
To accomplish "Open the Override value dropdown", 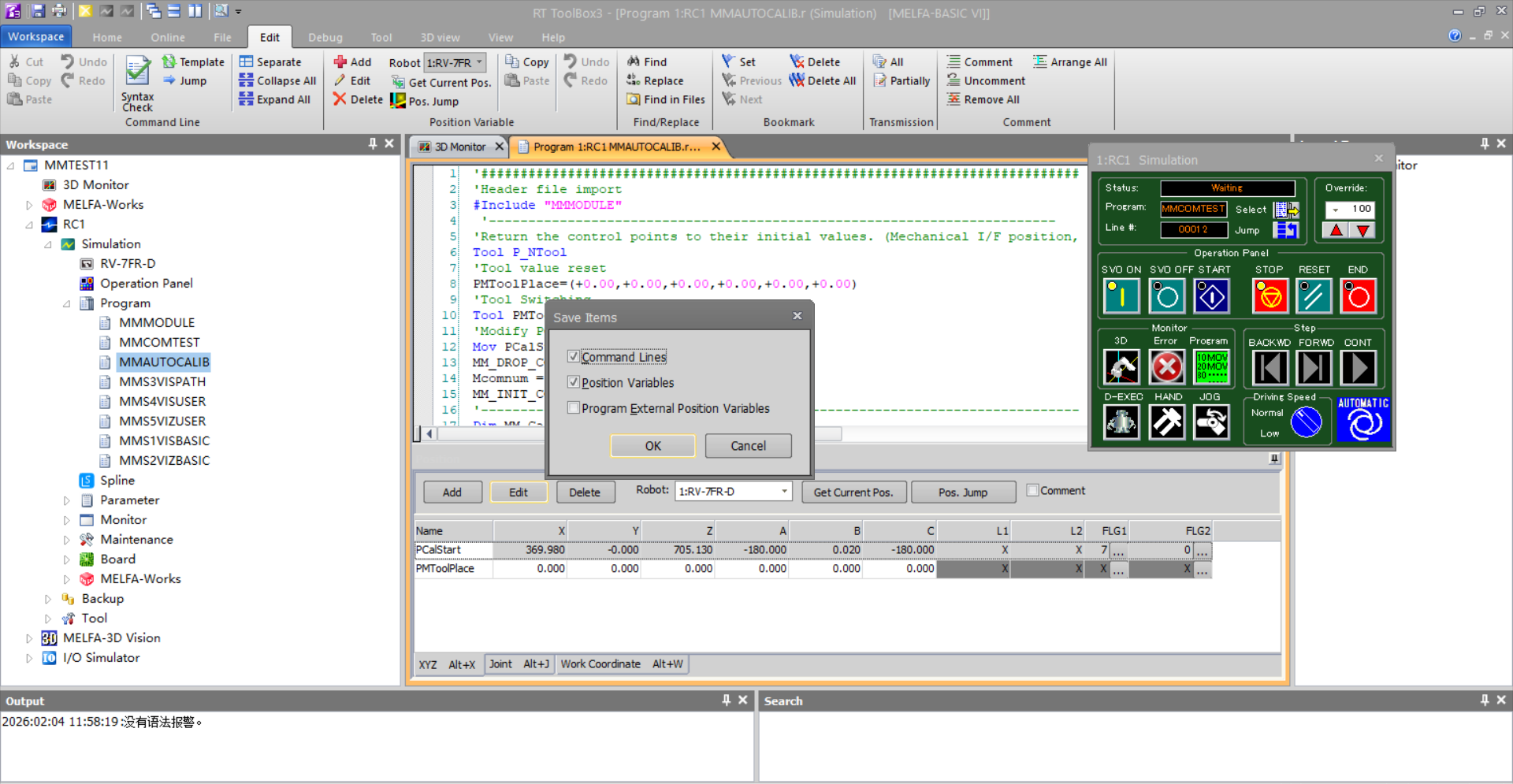I will 1336,209.
